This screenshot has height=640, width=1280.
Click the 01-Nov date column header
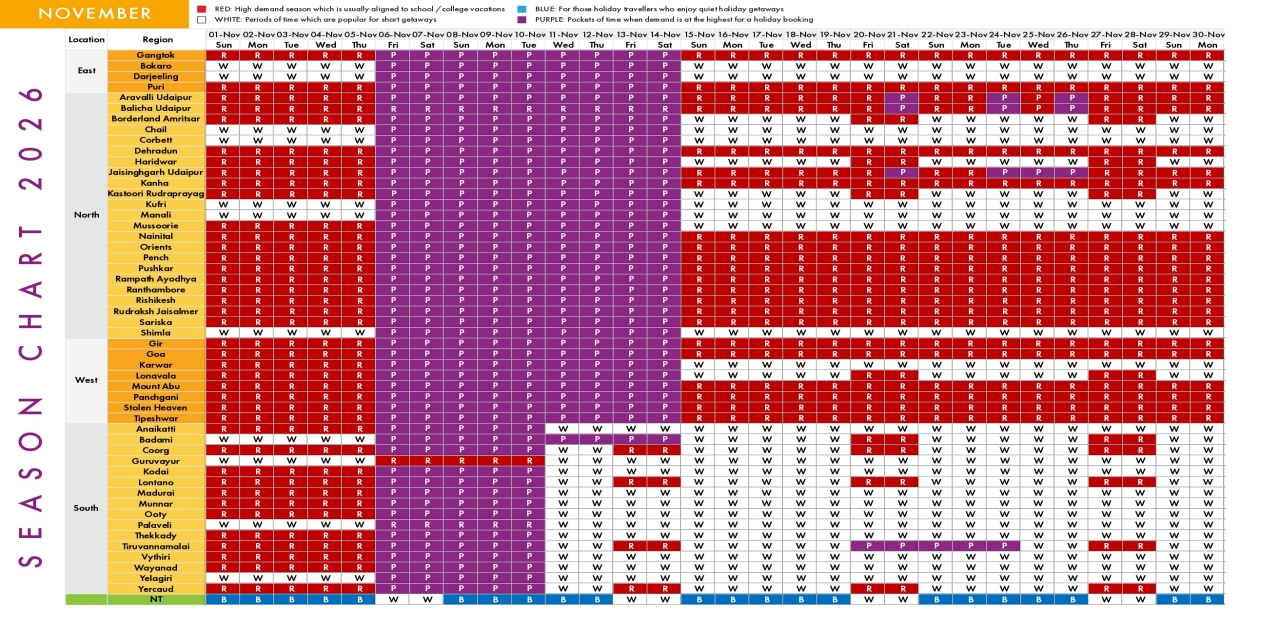point(223,34)
